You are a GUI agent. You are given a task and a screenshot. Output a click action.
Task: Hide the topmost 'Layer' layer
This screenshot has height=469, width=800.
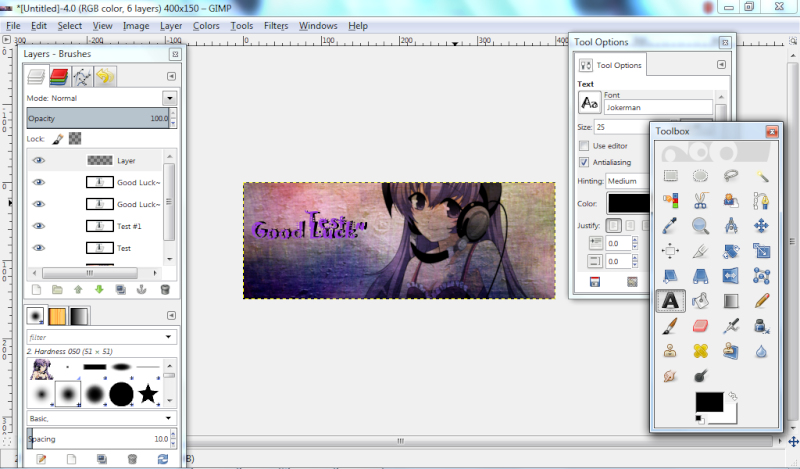[x=38, y=160]
